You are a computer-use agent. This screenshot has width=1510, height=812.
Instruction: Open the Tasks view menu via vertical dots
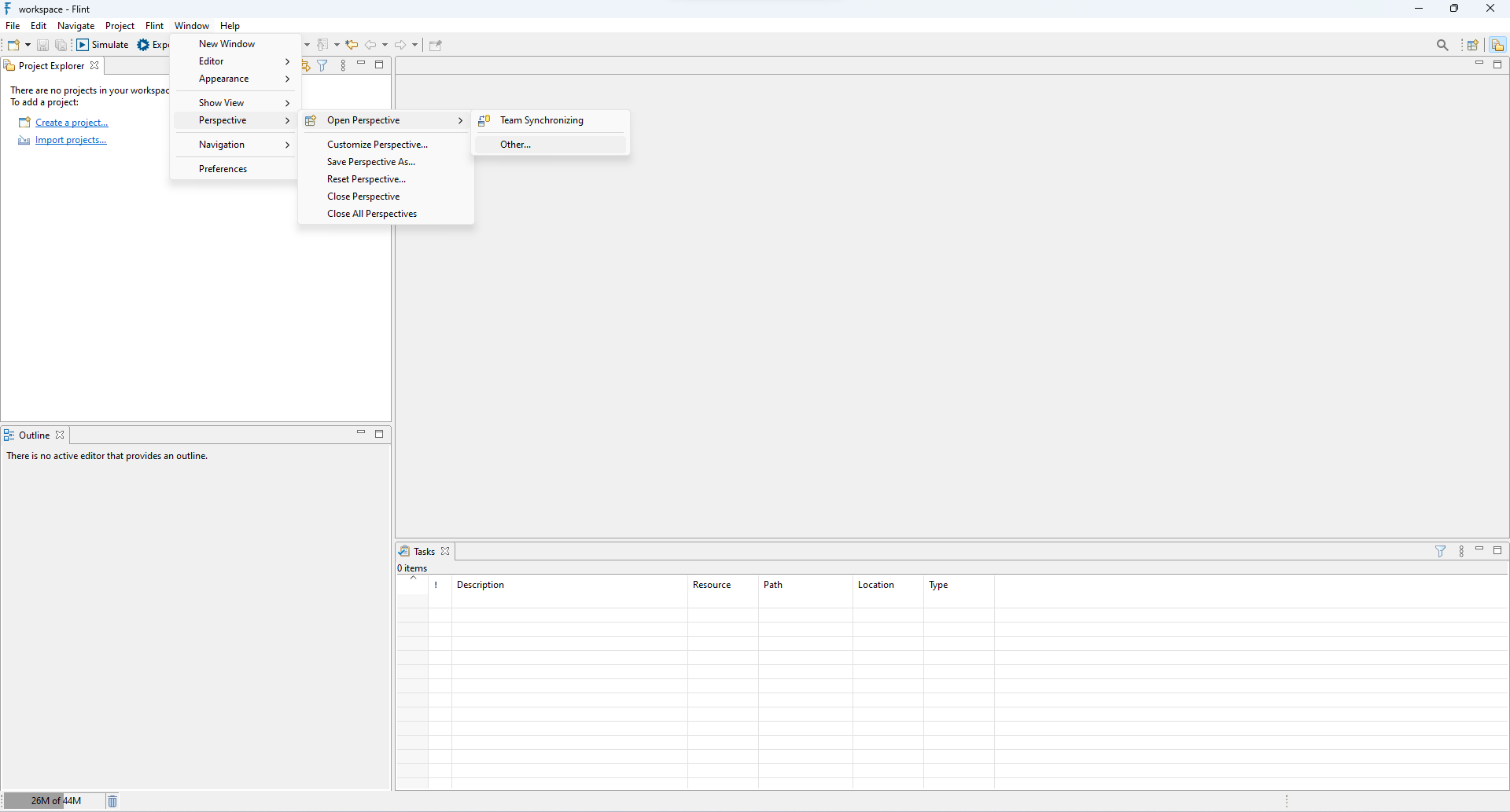tap(1461, 552)
